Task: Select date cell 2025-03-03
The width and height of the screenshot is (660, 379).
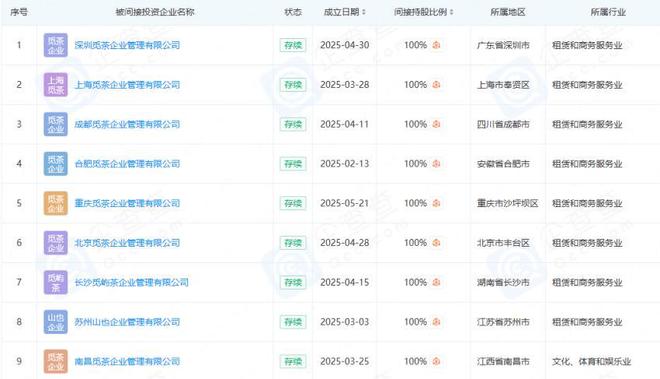Action: 345,322
